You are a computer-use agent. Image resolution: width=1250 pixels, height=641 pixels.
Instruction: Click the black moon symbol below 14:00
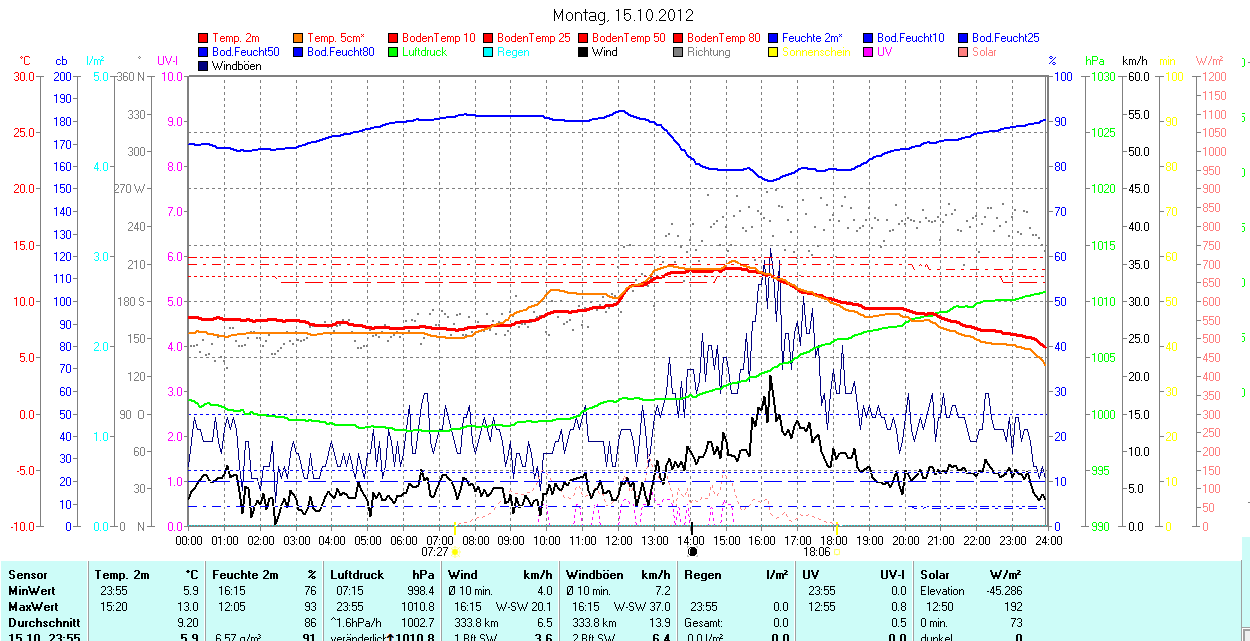[x=692, y=551]
